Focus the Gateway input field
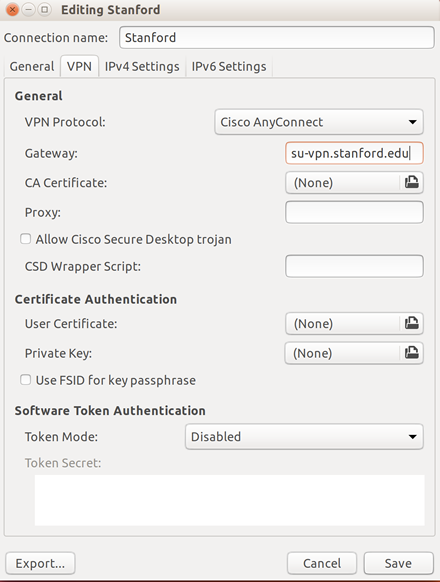 354,153
